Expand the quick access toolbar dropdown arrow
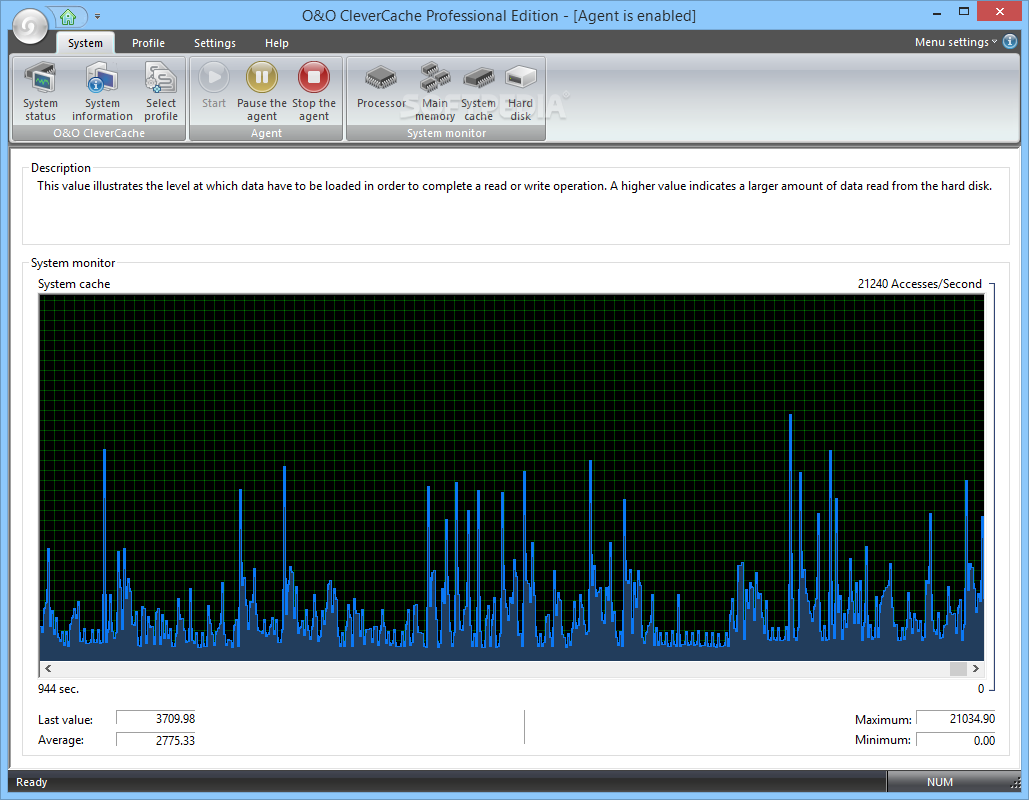Viewport: 1029px width, 800px height. (x=97, y=16)
